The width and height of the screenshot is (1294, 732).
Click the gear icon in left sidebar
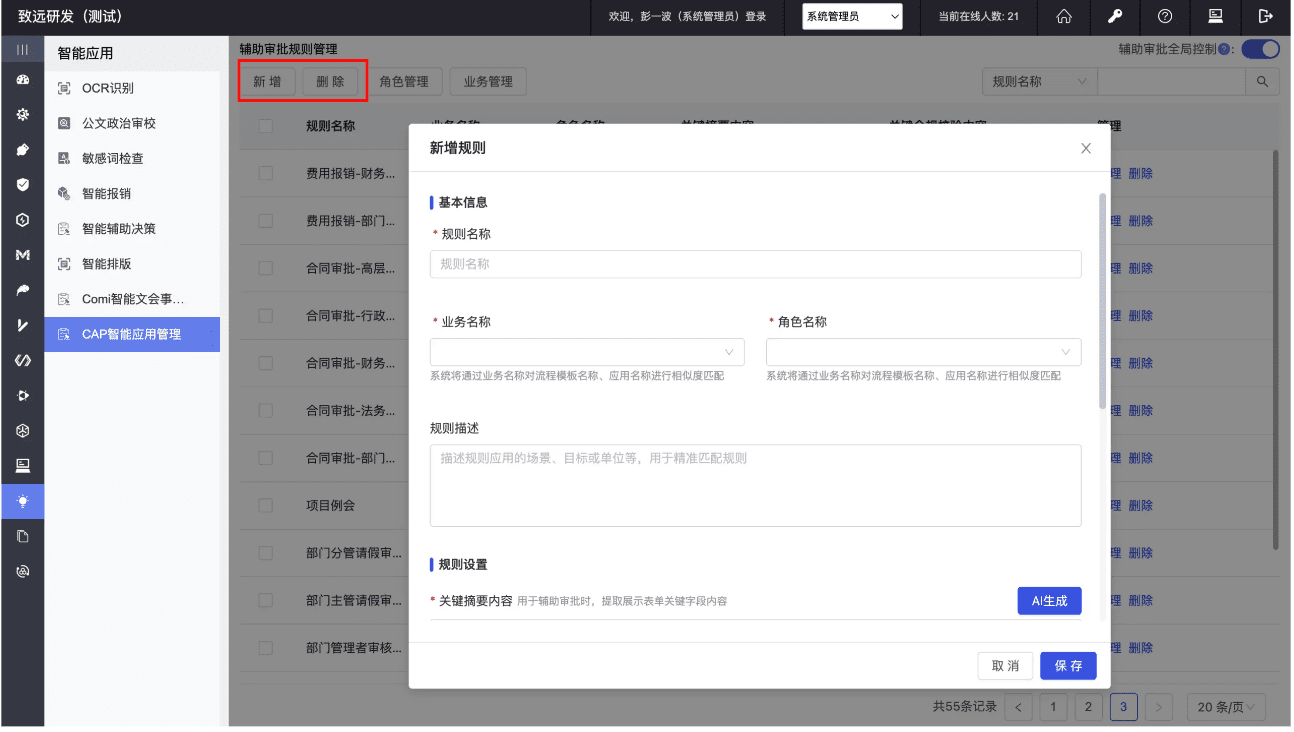[x=22, y=115]
